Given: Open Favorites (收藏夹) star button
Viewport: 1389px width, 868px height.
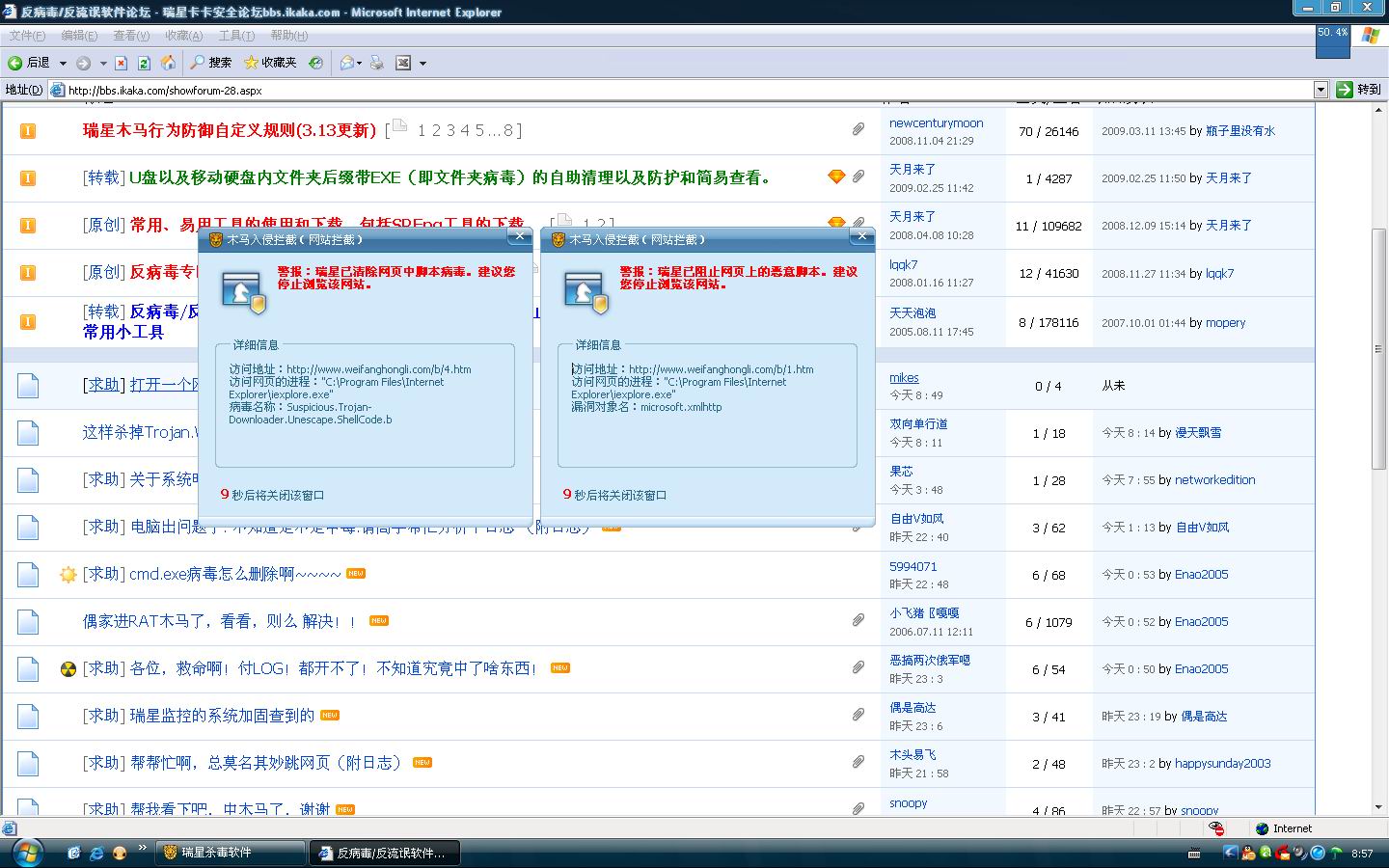Looking at the screenshot, I should 270,63.
